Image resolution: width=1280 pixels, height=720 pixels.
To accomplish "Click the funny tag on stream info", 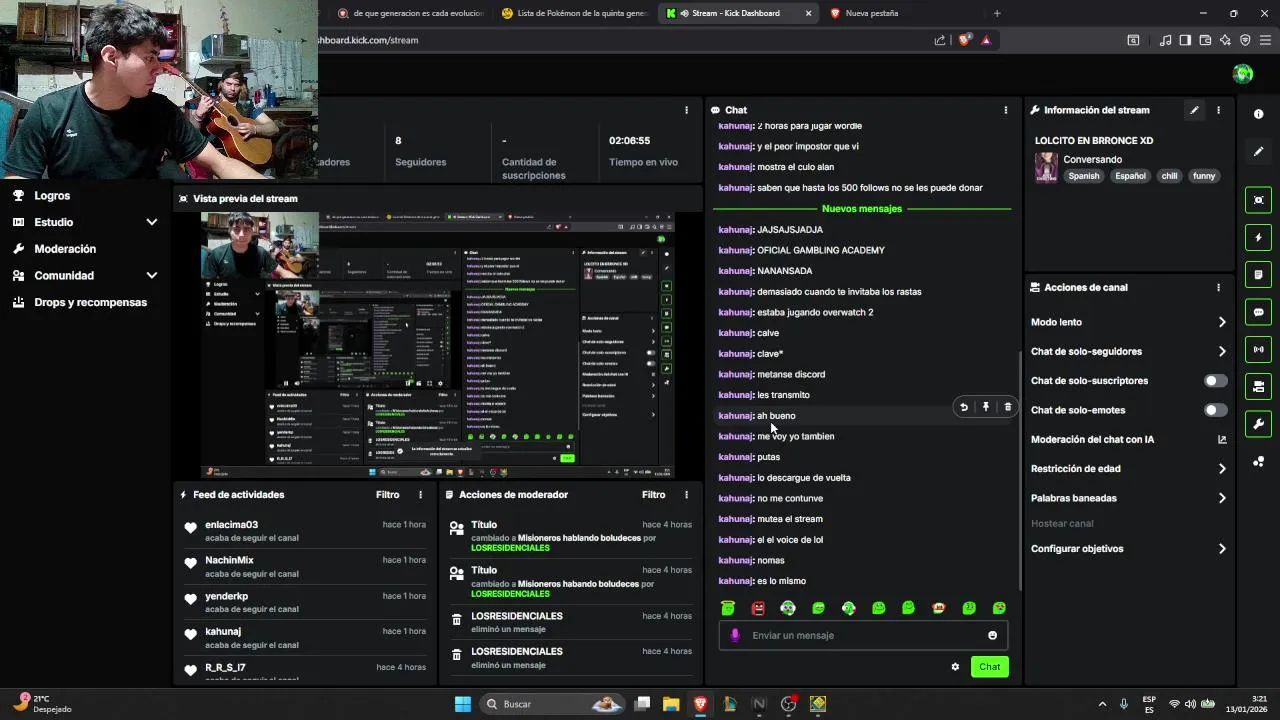I will (1204, 176).
